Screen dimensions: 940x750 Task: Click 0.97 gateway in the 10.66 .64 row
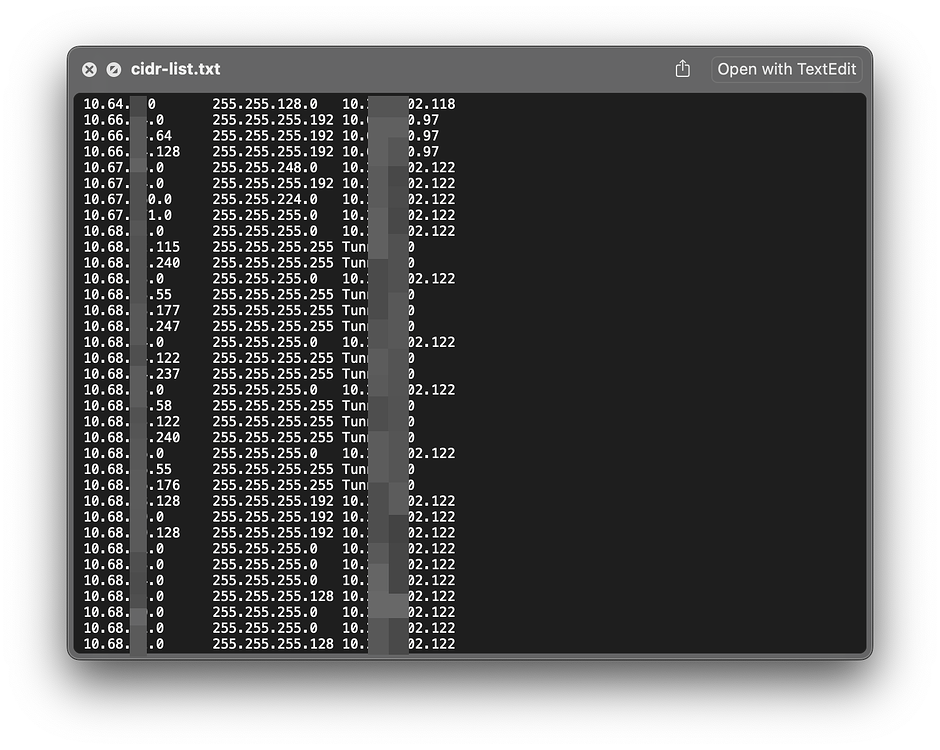coord(390,136)
